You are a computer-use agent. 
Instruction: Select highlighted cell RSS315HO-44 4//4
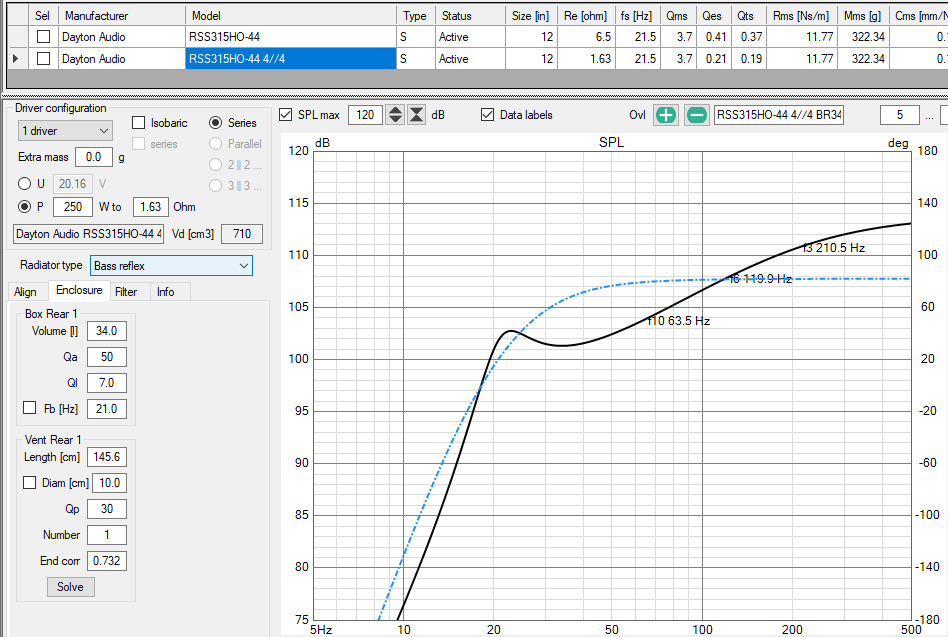coord(291,59)
